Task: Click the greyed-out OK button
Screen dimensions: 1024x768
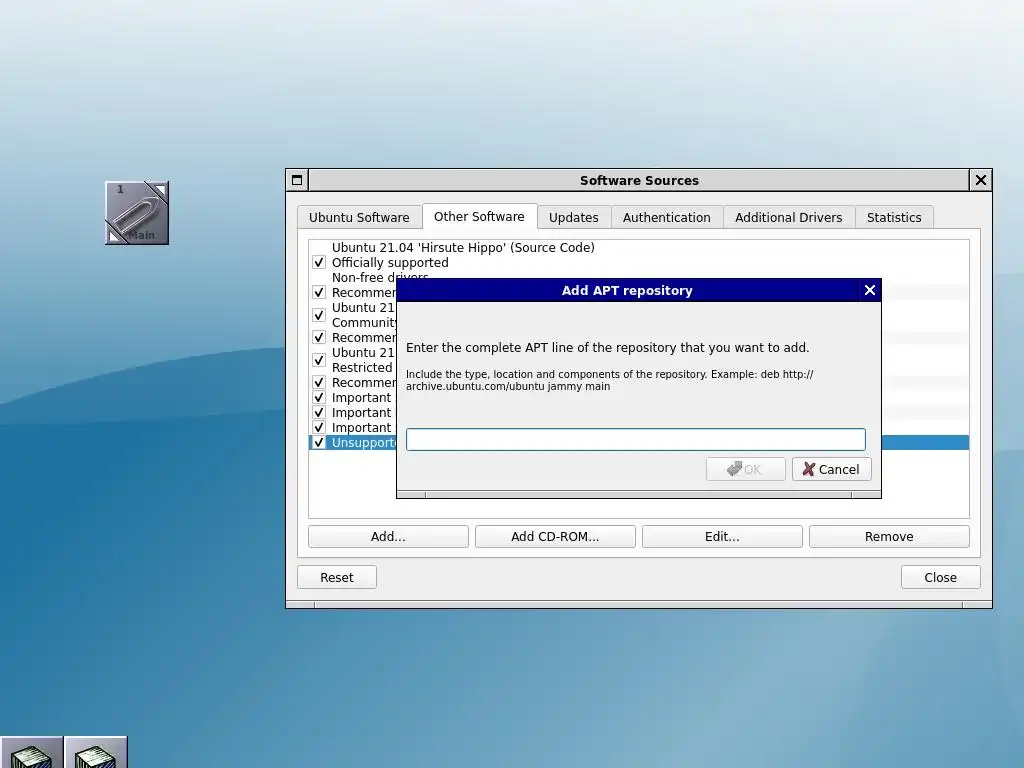Action: (745, 469)
